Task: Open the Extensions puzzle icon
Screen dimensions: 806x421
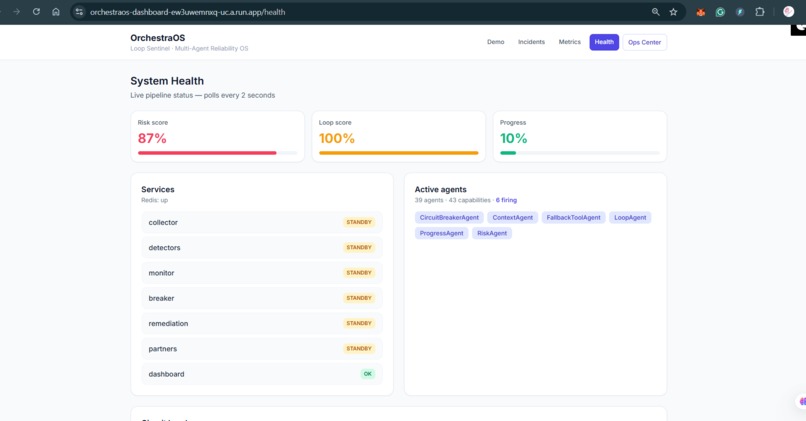Action: [x=760, y=12]
